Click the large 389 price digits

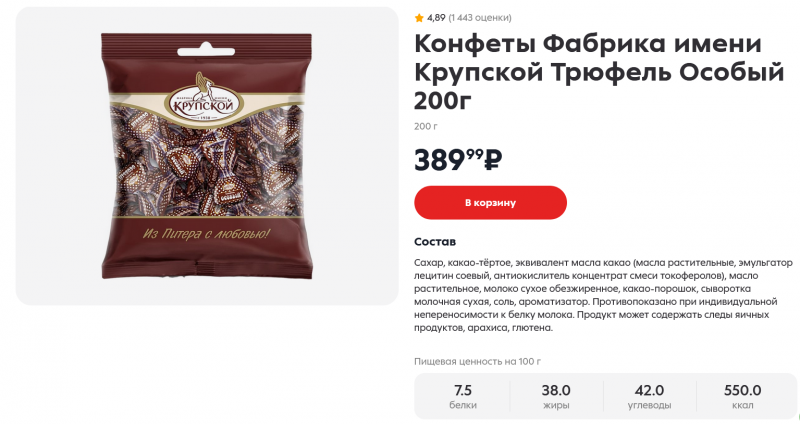tap(439, 160)
